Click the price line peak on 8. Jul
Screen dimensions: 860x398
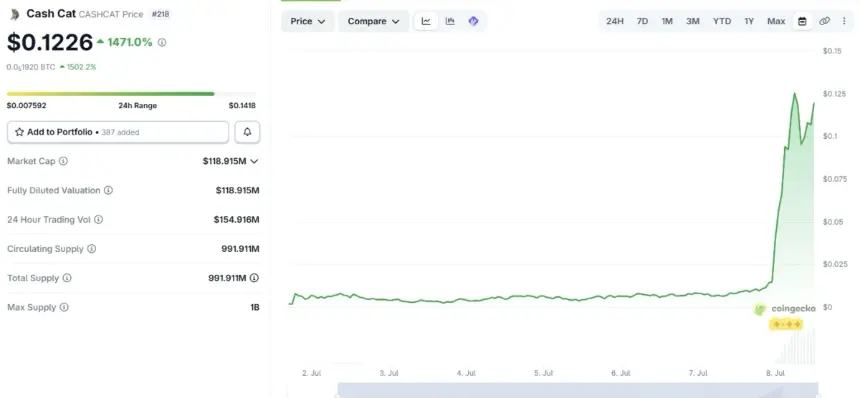point(794,94)
